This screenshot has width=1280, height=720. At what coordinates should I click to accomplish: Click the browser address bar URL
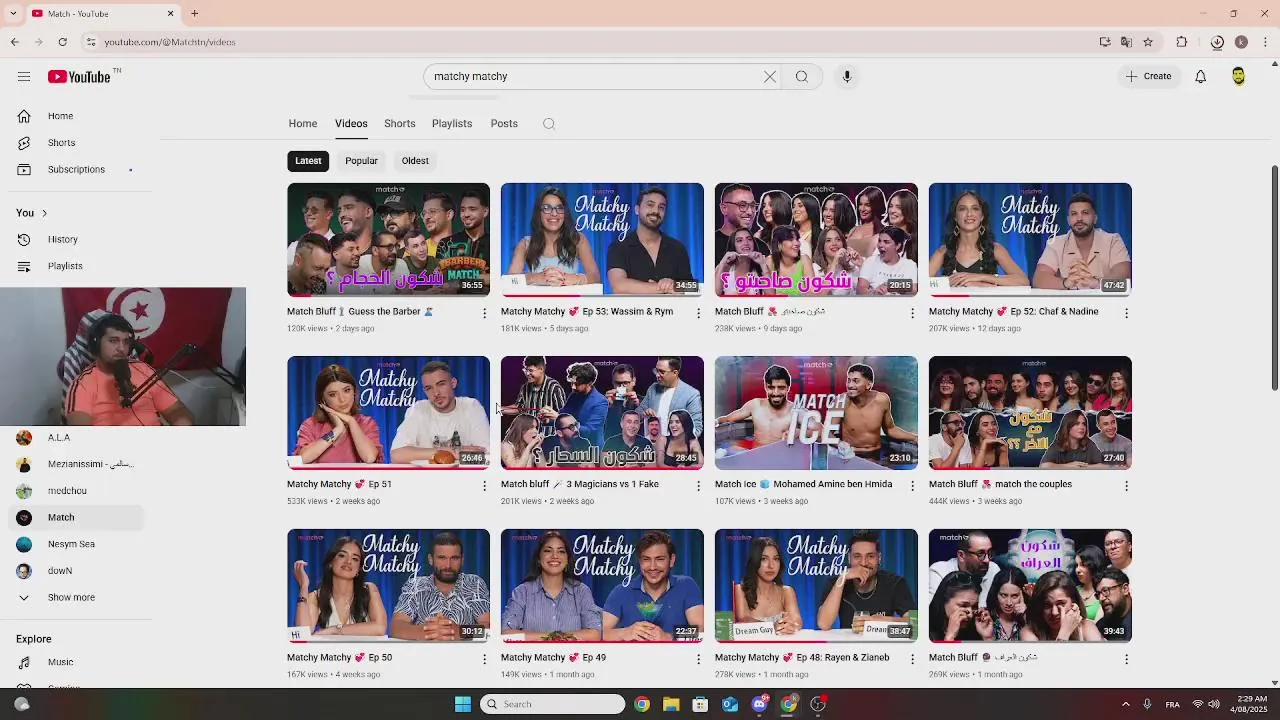coord(170,42)
